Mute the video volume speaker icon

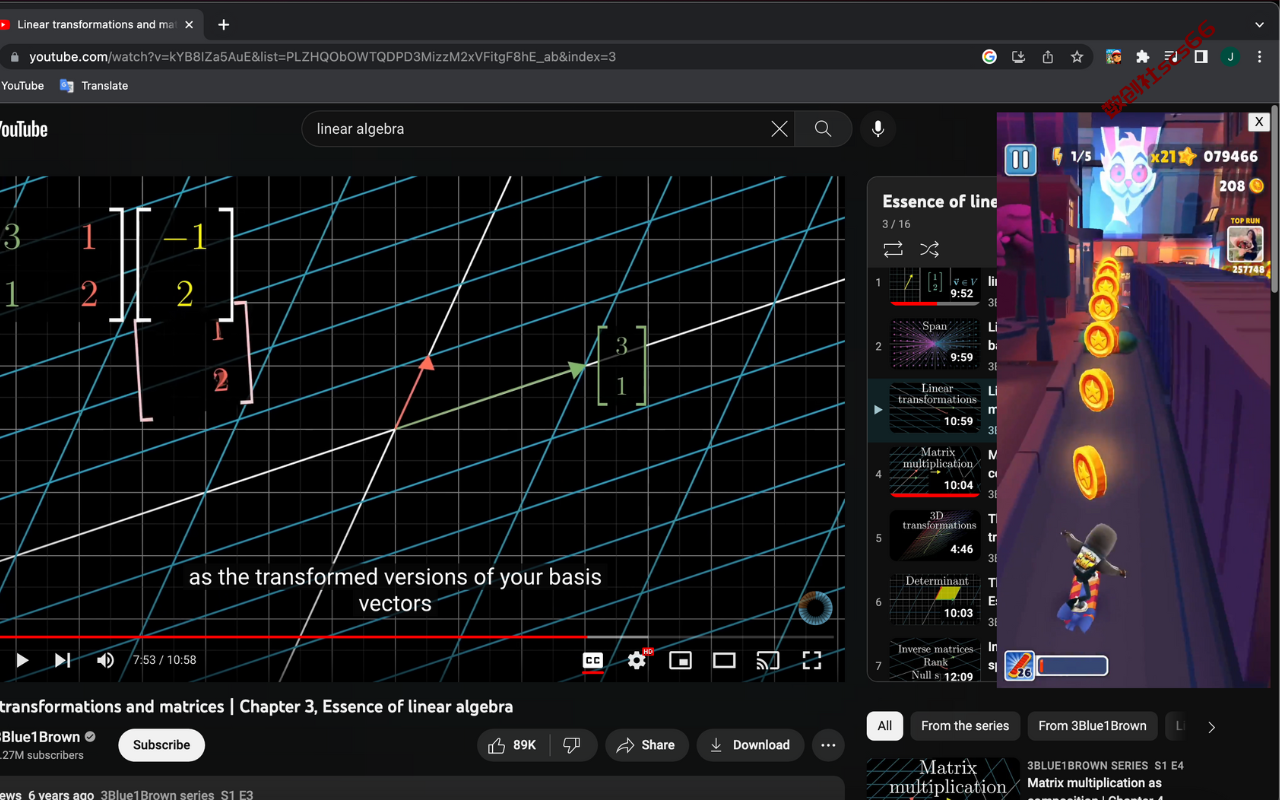point(105,660)
